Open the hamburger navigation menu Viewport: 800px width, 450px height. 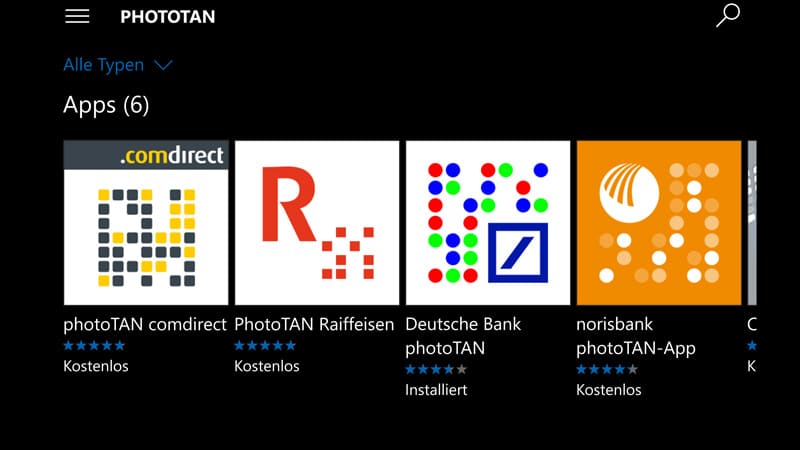(x=77, y=16)
